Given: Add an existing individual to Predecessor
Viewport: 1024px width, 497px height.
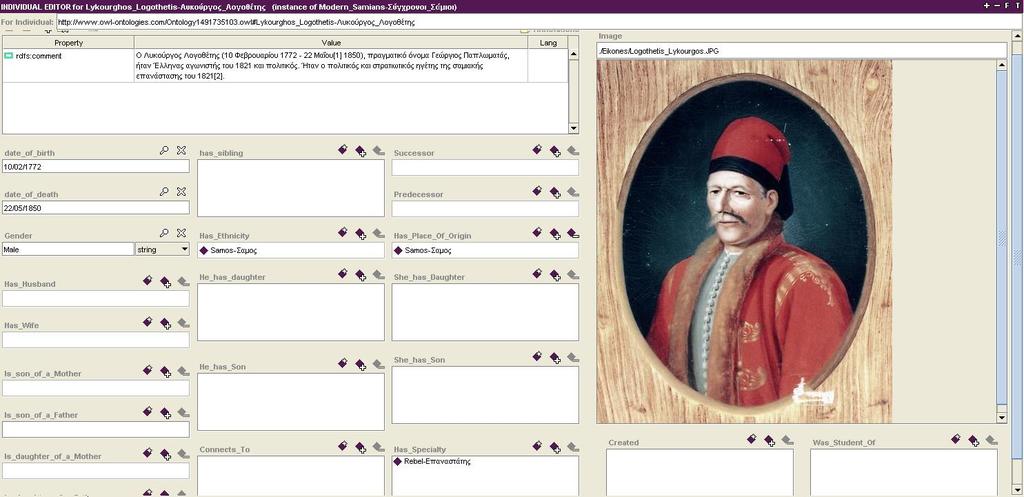Looking at the screenshot, I should 554,192.
